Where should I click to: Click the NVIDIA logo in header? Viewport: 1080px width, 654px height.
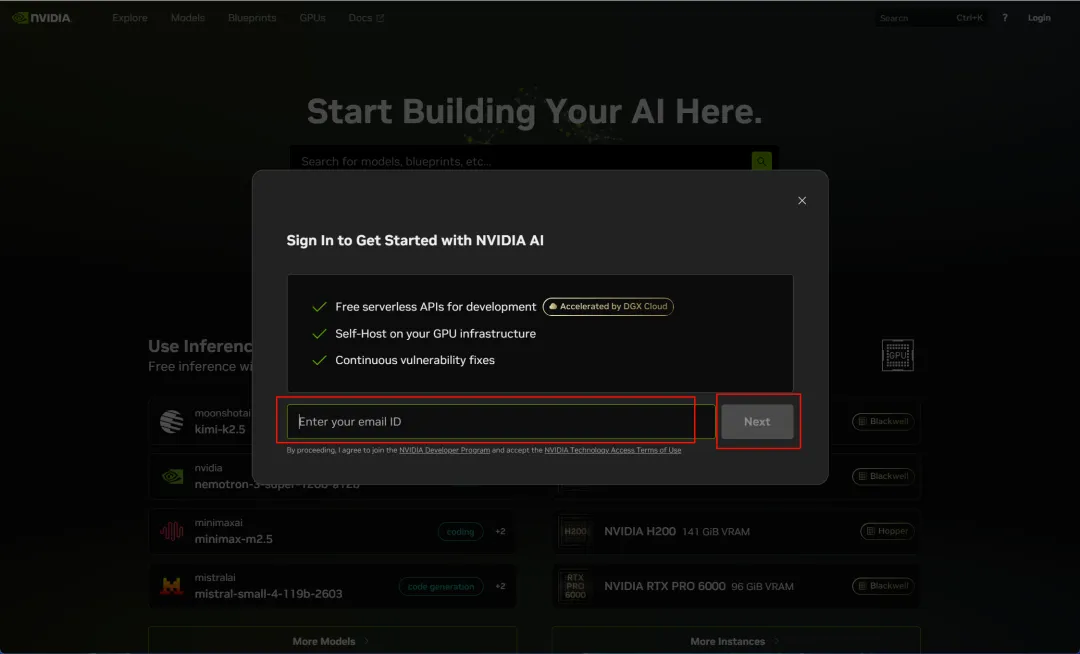(x=42, y=18)
